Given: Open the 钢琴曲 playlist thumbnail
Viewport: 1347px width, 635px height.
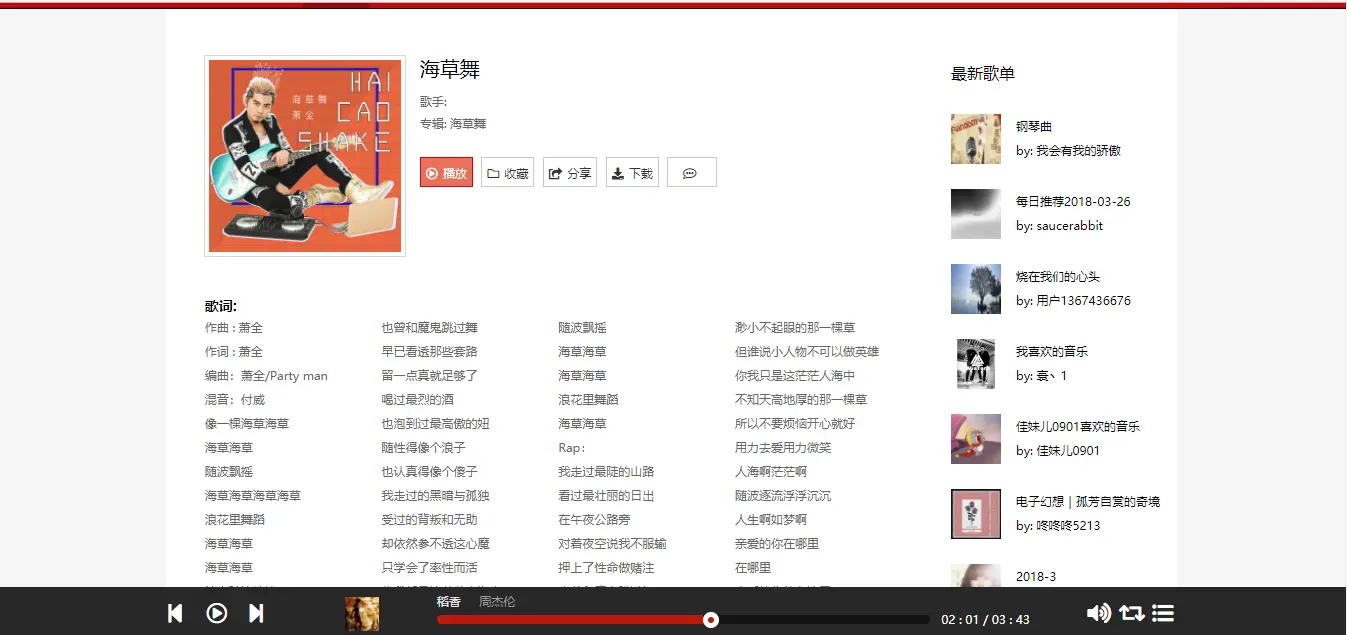Looking at the screenshot, I should (x=976, y=139).
